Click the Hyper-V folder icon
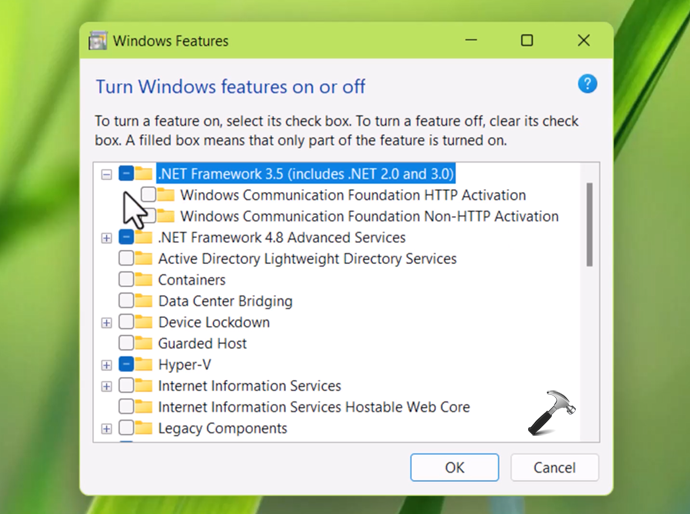Viewport: 690px width, 514px height. tap(144, 364)
